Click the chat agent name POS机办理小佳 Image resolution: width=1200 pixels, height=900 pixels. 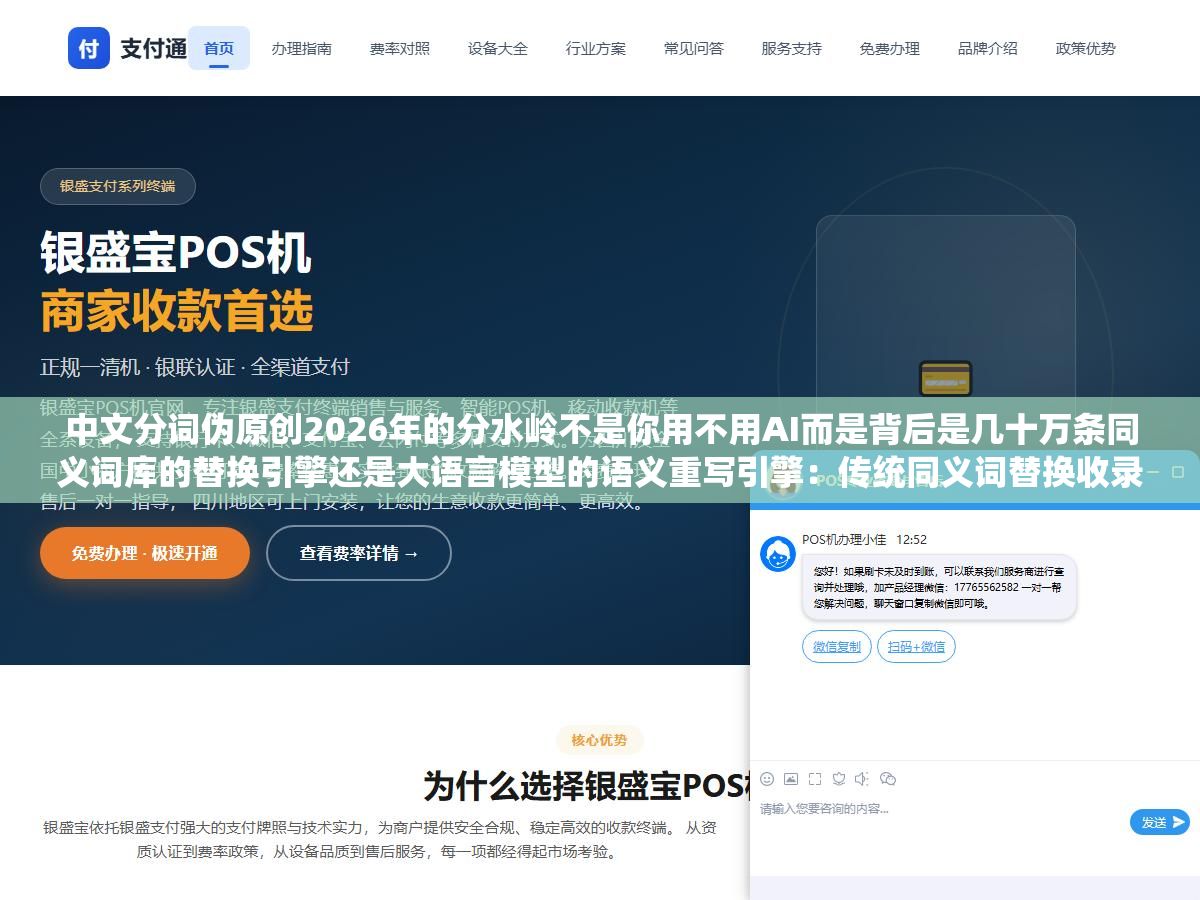(844, 540)
